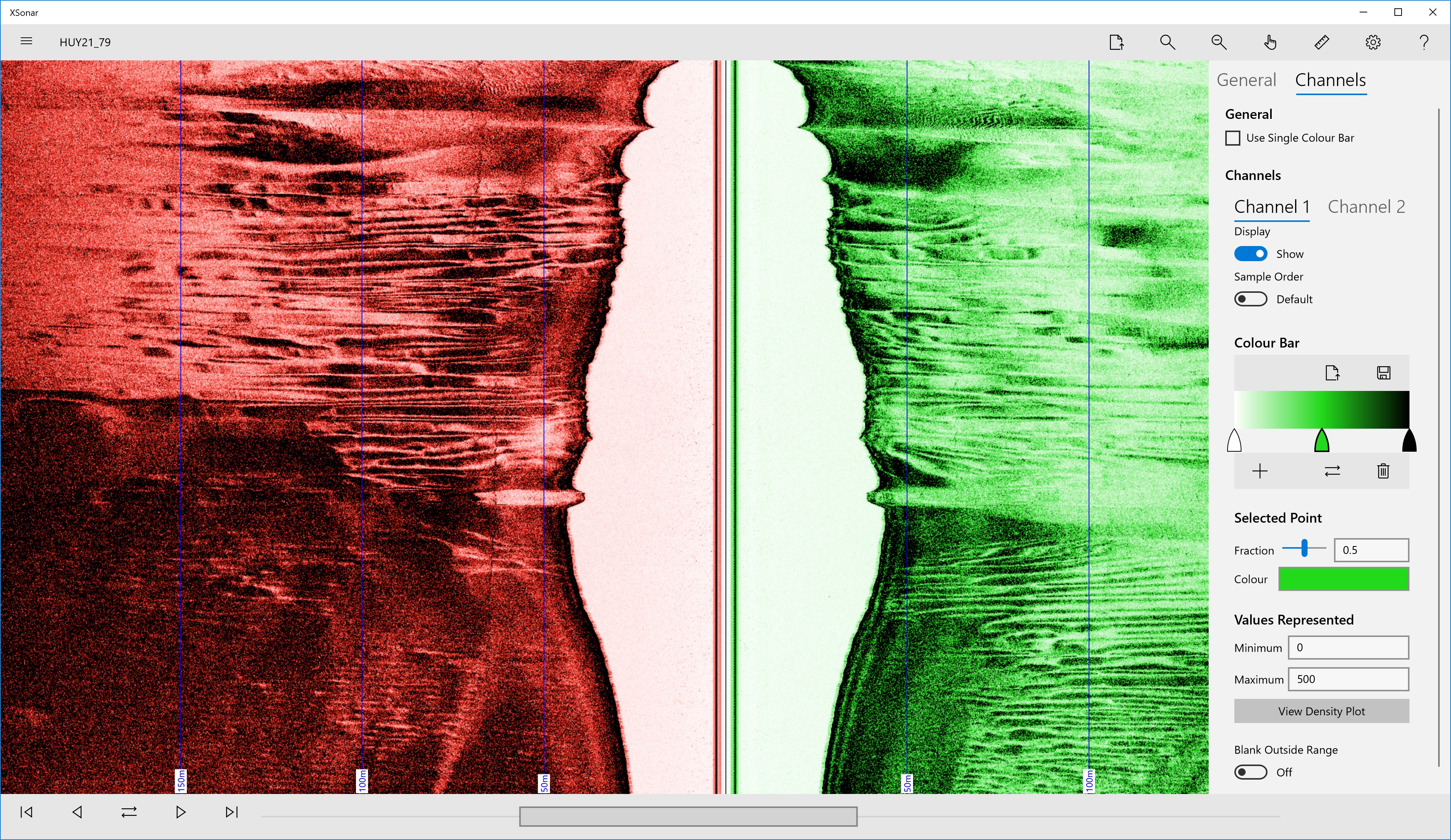The width and height of the screenshot is (1451, 840).
Task: Turn on Blank Outside Range switch
Action: pyautogui.click(x=1250, y=772)
